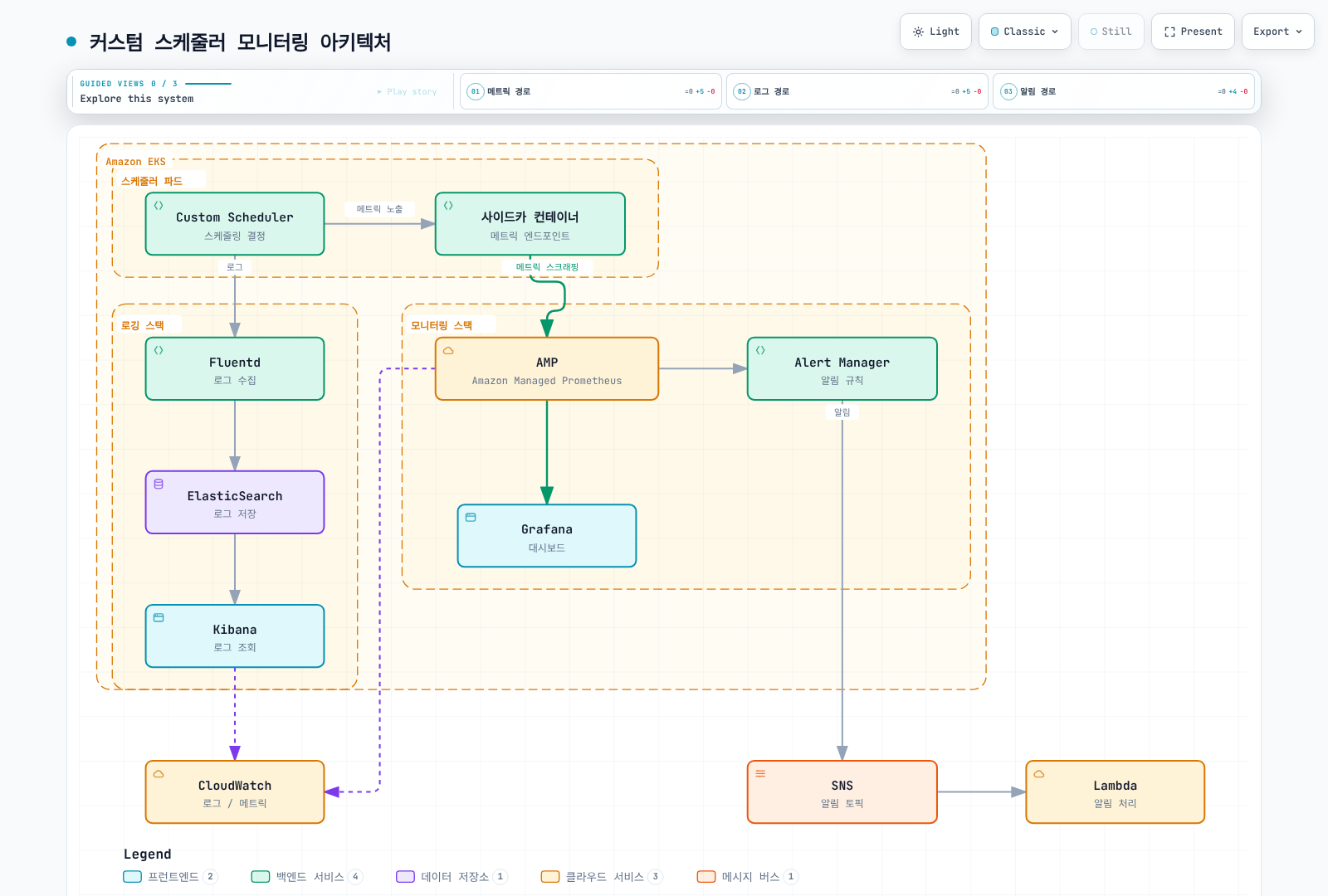This screenshot has height=896, width=1328.
Task: Click the guided views progress bar
Action: tap(208, 84)
